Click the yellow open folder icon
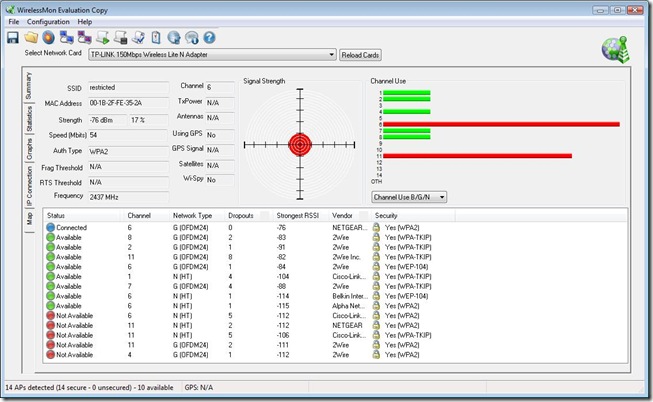The width and height of the screenshot is (653, 402). tap(32, 37)
